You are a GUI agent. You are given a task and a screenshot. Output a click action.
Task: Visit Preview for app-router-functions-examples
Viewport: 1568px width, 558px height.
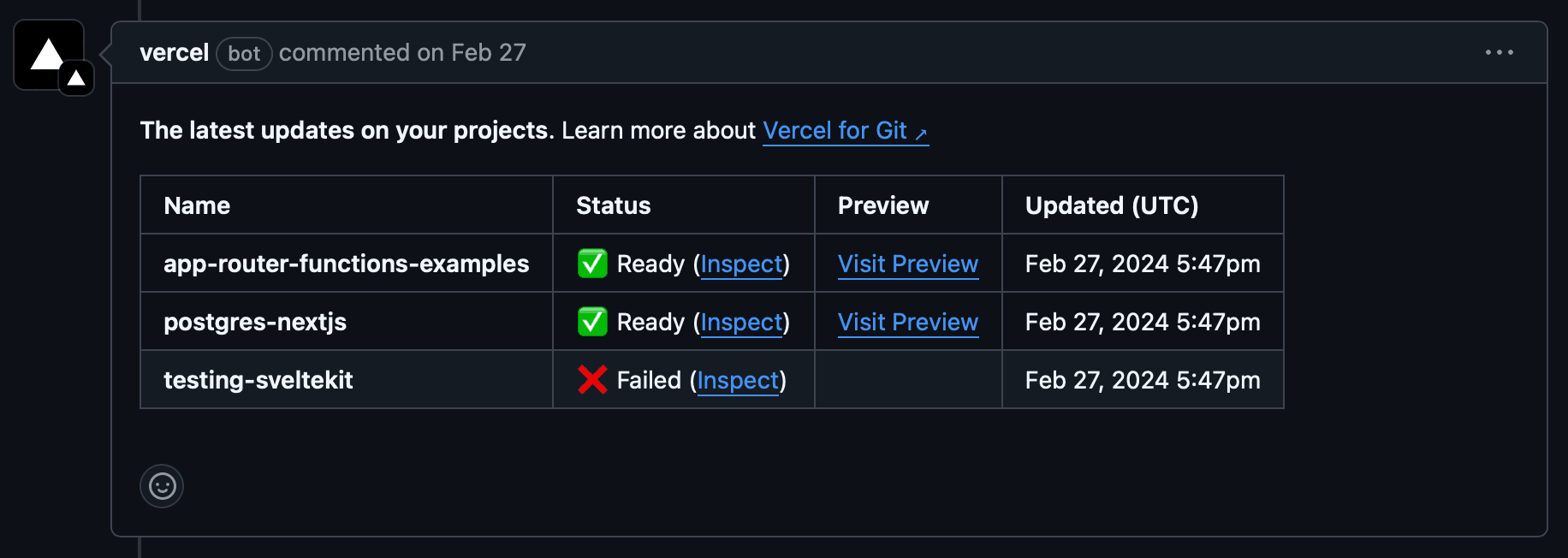point(907,264)
